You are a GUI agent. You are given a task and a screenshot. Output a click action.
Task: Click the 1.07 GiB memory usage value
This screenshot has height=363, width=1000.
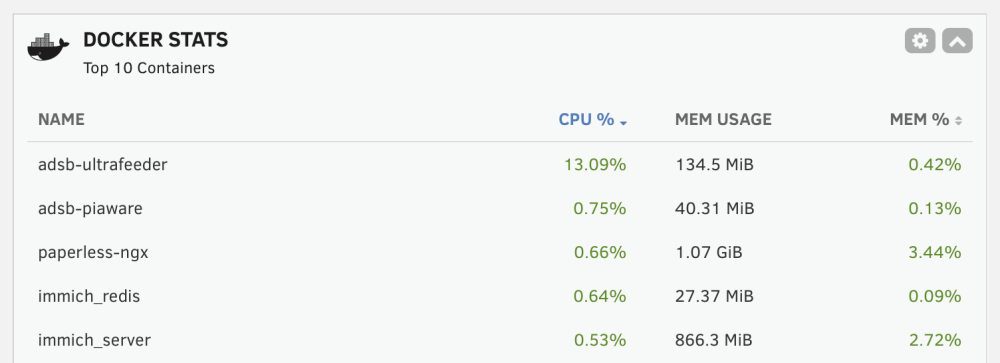tap(709, 253)
